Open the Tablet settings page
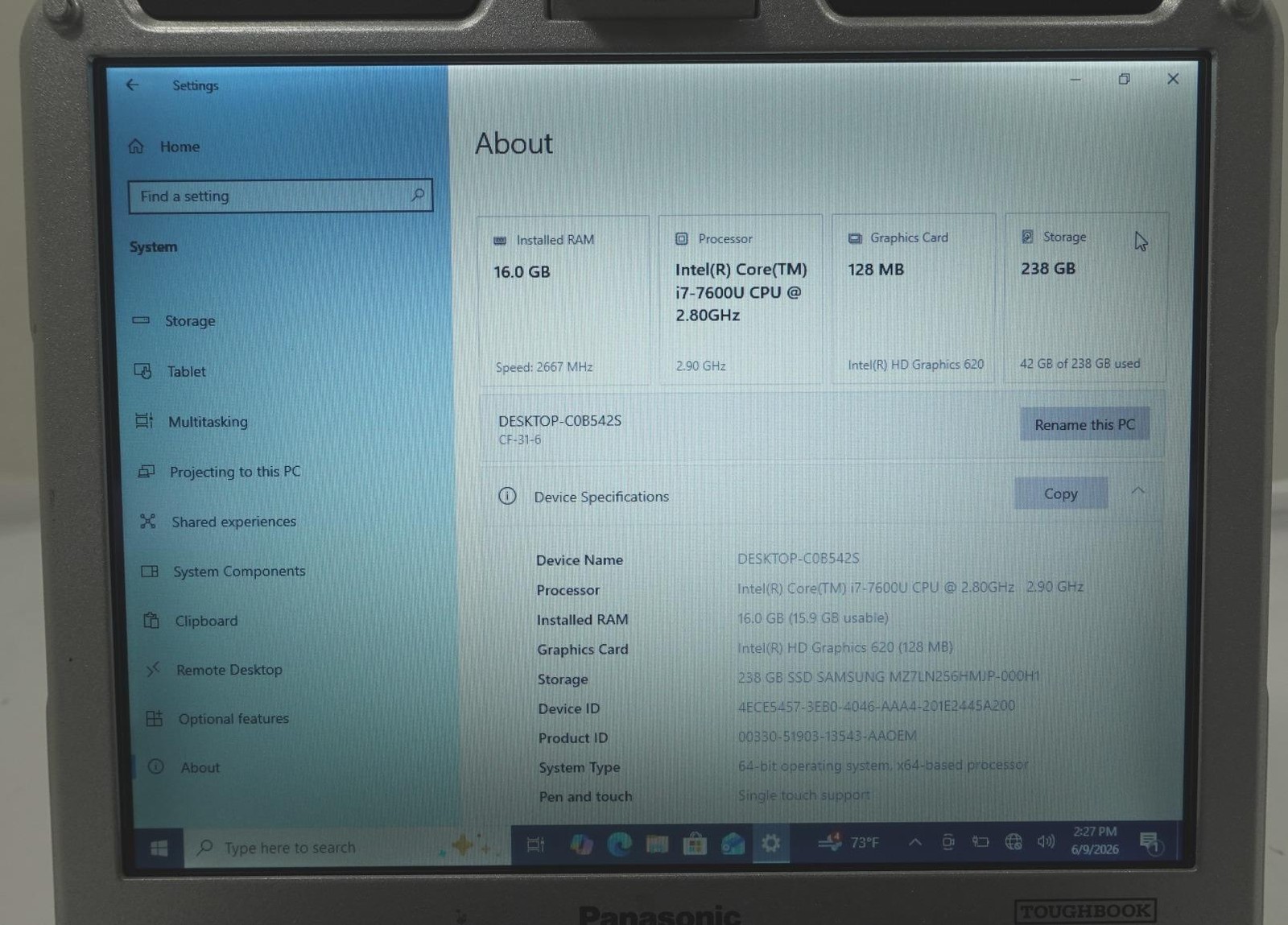The height and width of the screenshot is (925, 1288). click(x=186, y=371)
